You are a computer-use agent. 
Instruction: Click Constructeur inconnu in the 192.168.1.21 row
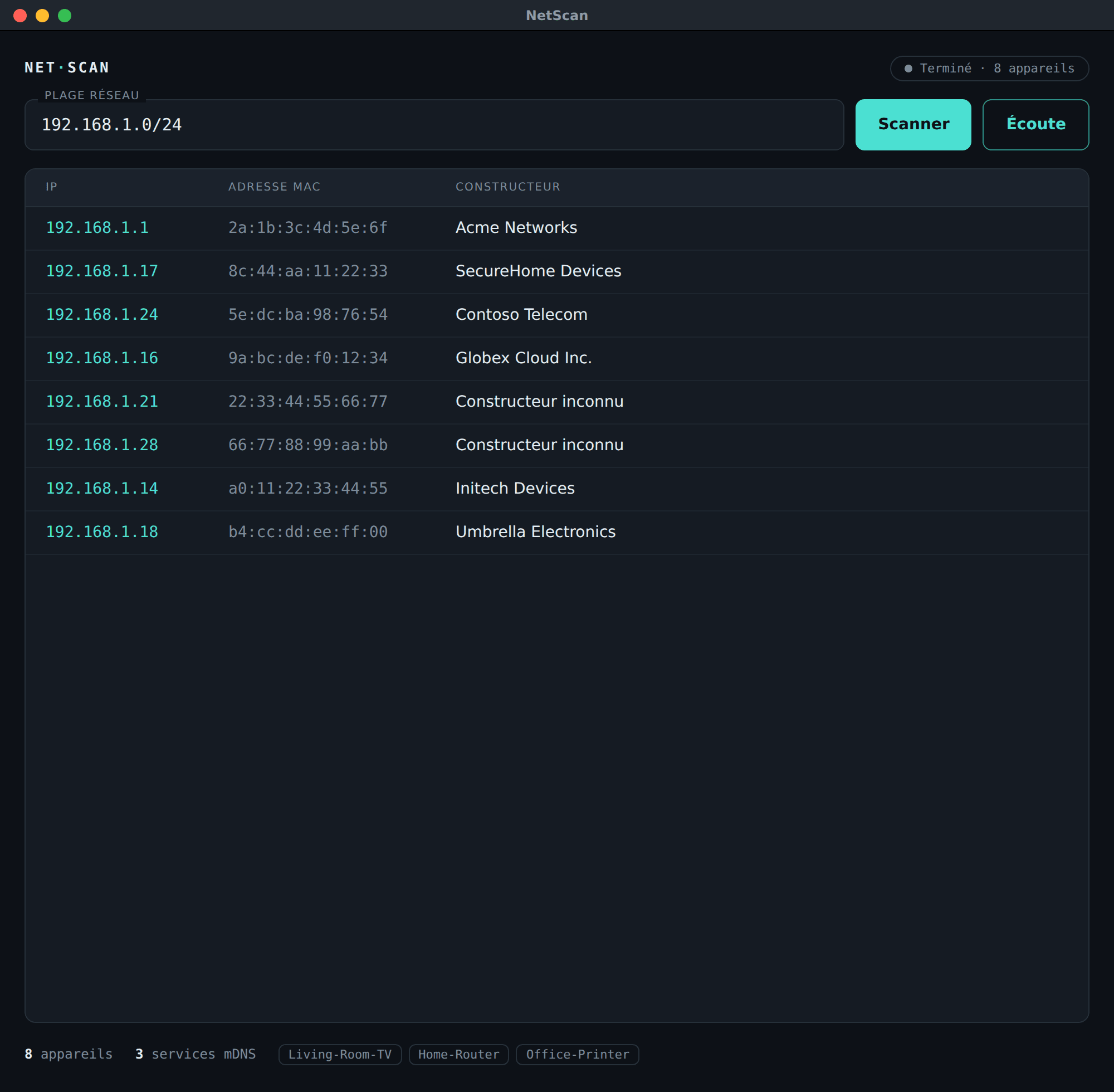pyautogui.click(x=540, y=402)
